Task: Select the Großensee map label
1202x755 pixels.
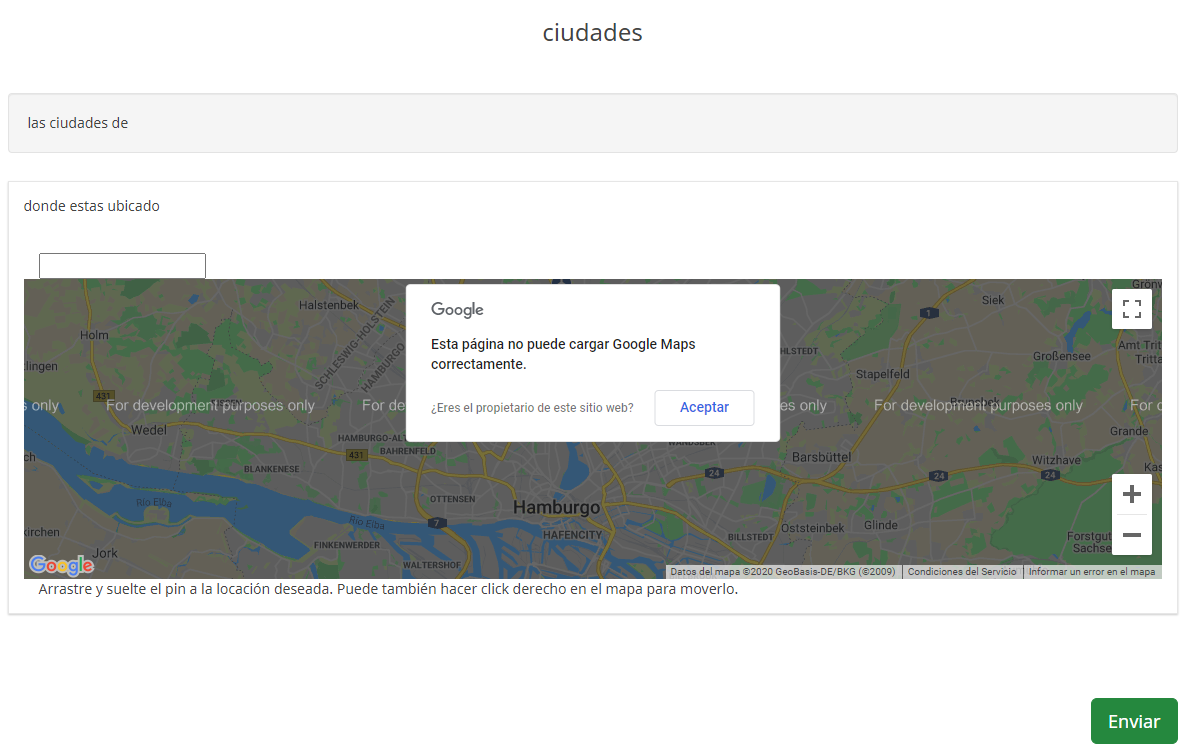Action: (1061, 356)
